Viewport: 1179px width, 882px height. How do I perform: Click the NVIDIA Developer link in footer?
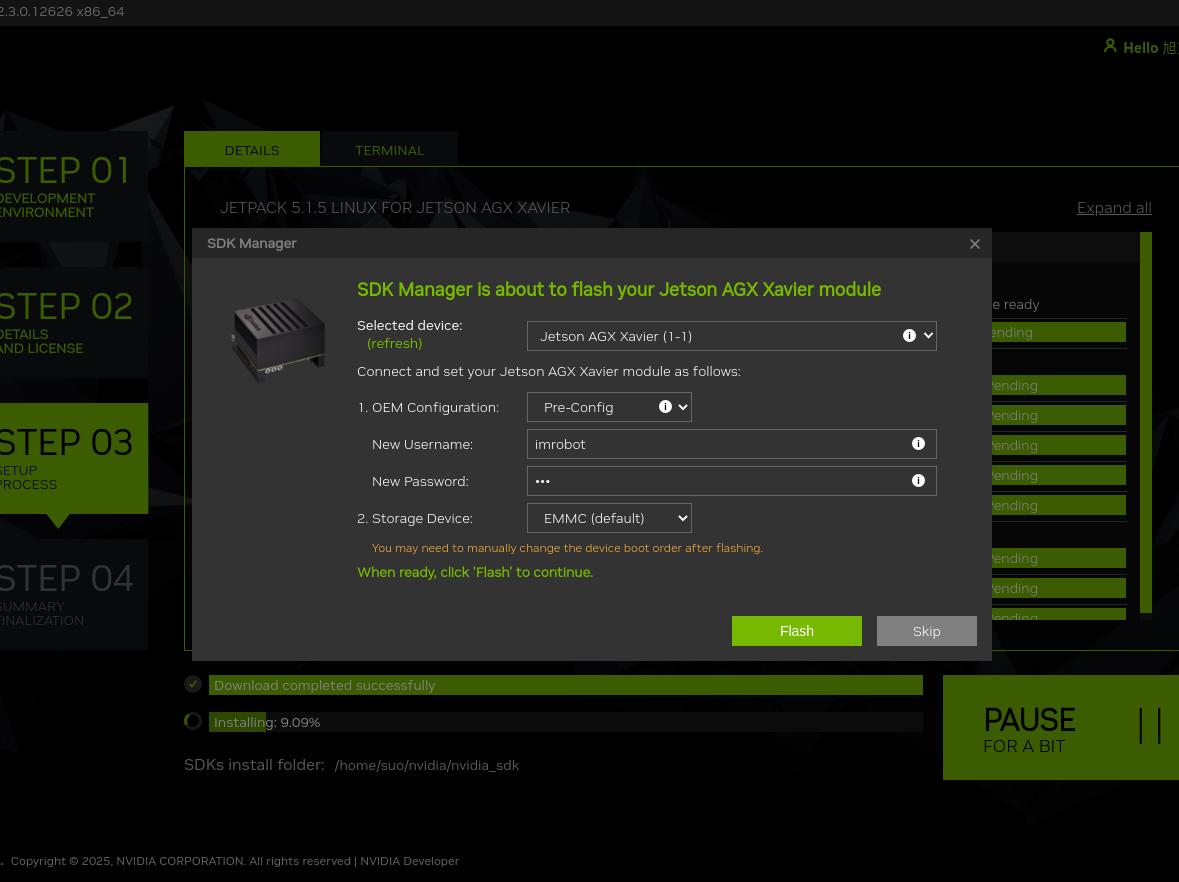pos(409,861)
